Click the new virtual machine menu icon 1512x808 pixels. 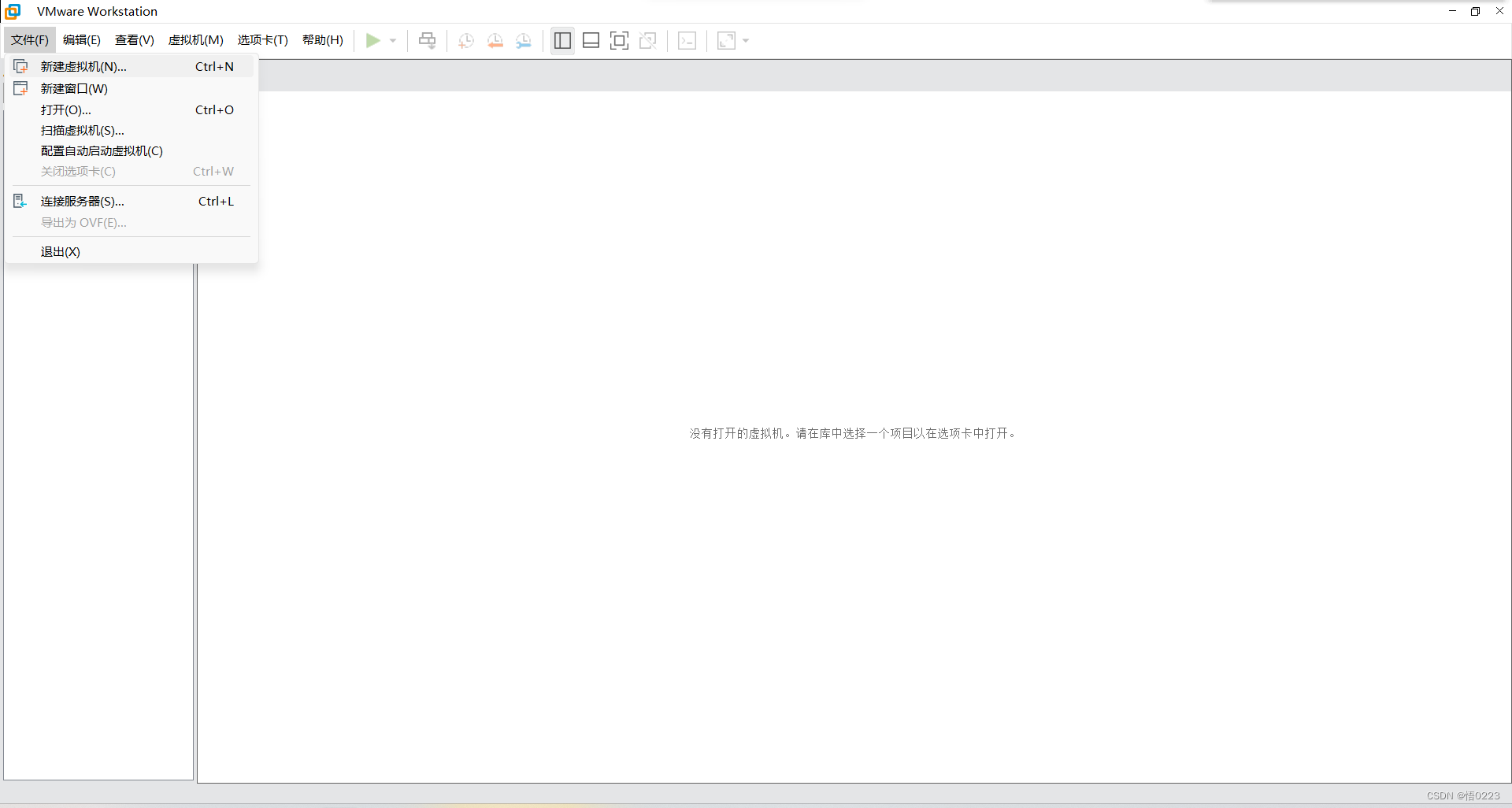[20, 66]
